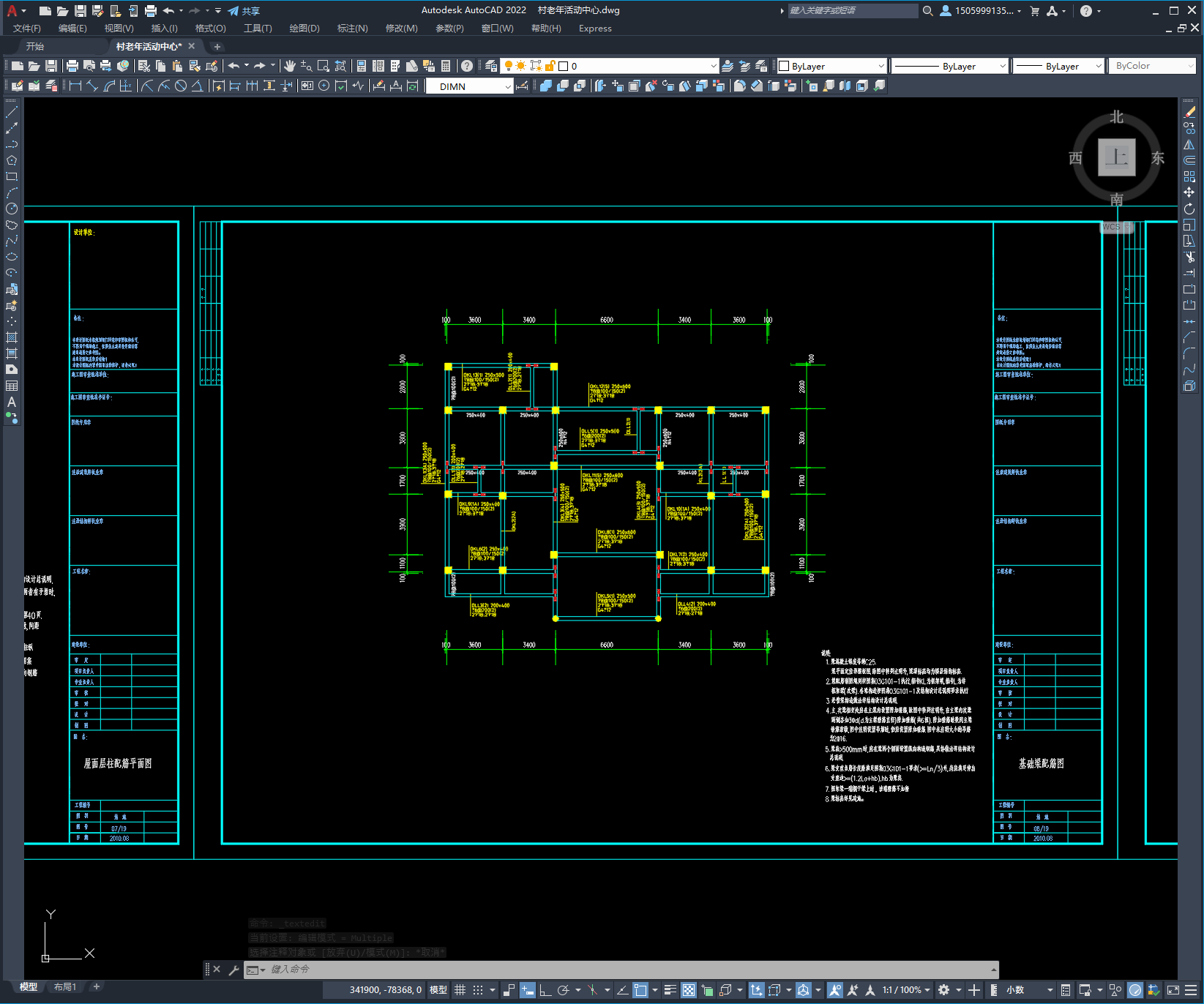The width and height of the screenshot is (1204, 1004).
Task: Toggle dynamic input in status bar
Action: (x=528, y=989)
